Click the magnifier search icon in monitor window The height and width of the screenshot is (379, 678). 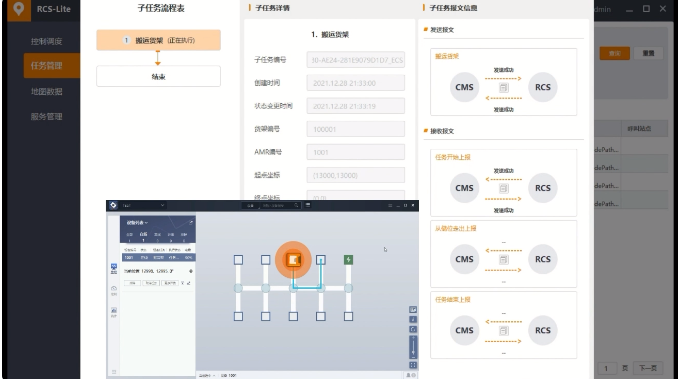click(296, 205)
